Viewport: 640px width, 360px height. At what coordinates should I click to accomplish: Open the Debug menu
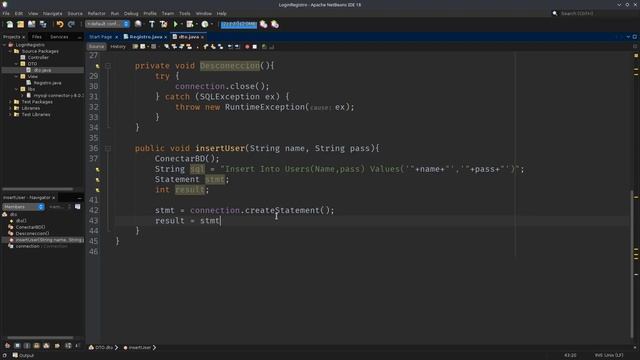tap(131, 13)
